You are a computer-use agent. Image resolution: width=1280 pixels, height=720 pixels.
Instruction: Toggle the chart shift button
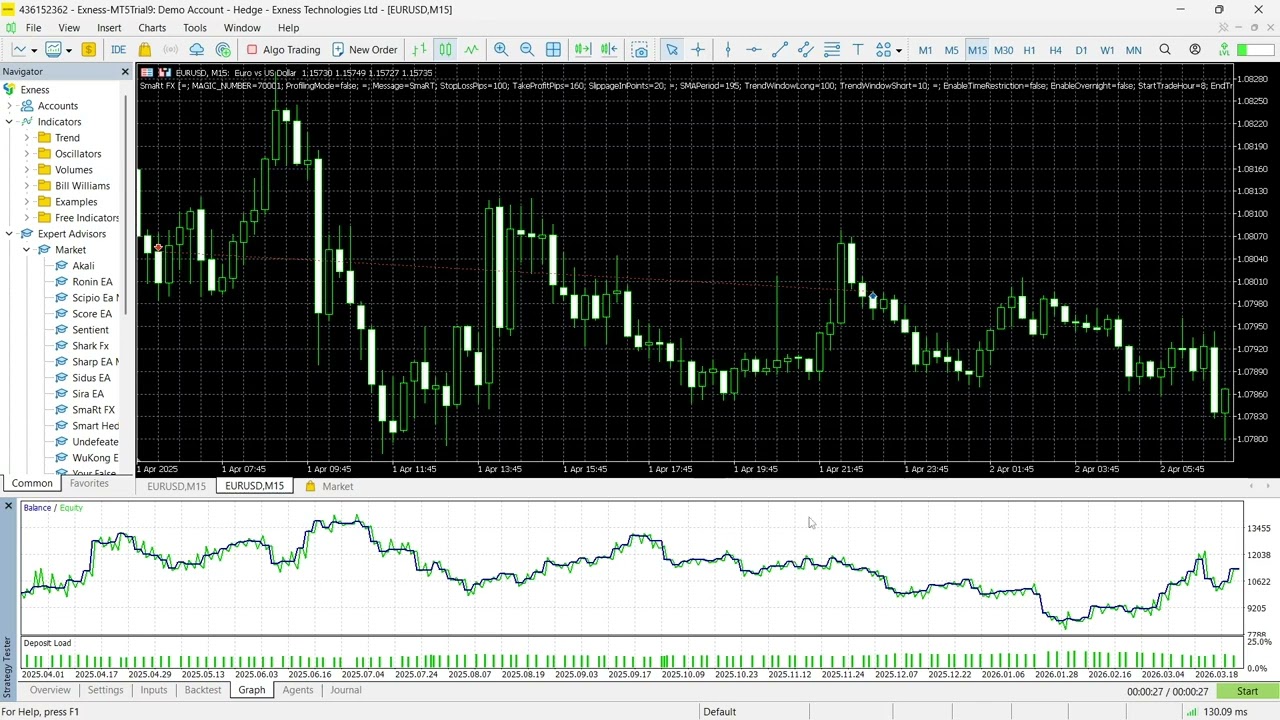click(609, 50)
